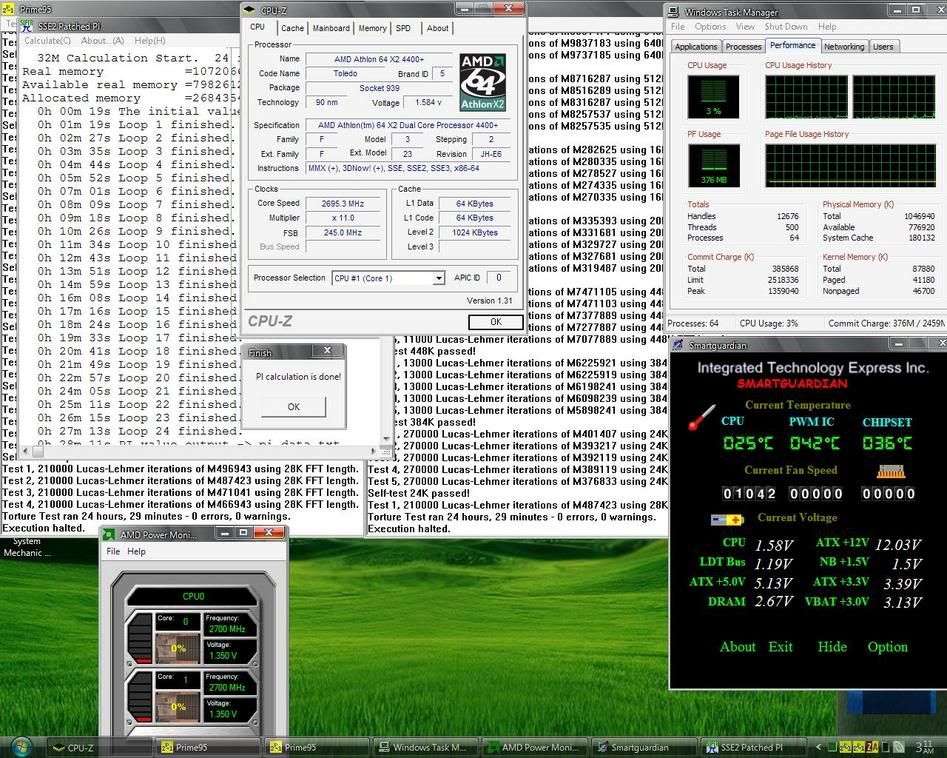The image size is (947, 758).
Task: Switch to first Prime95 taskbar button
Action: (208, 748)
